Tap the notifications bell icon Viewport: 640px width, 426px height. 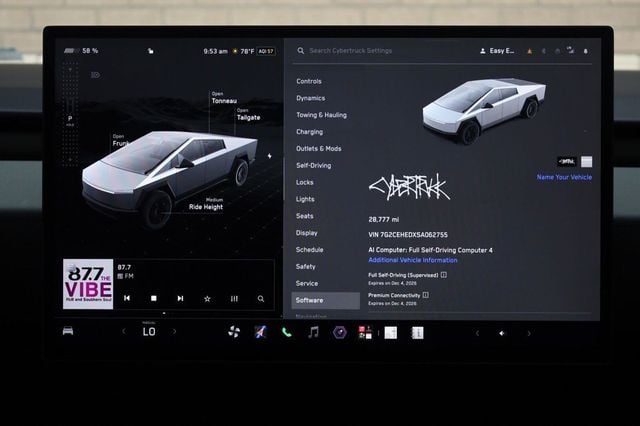pos(586,51)
